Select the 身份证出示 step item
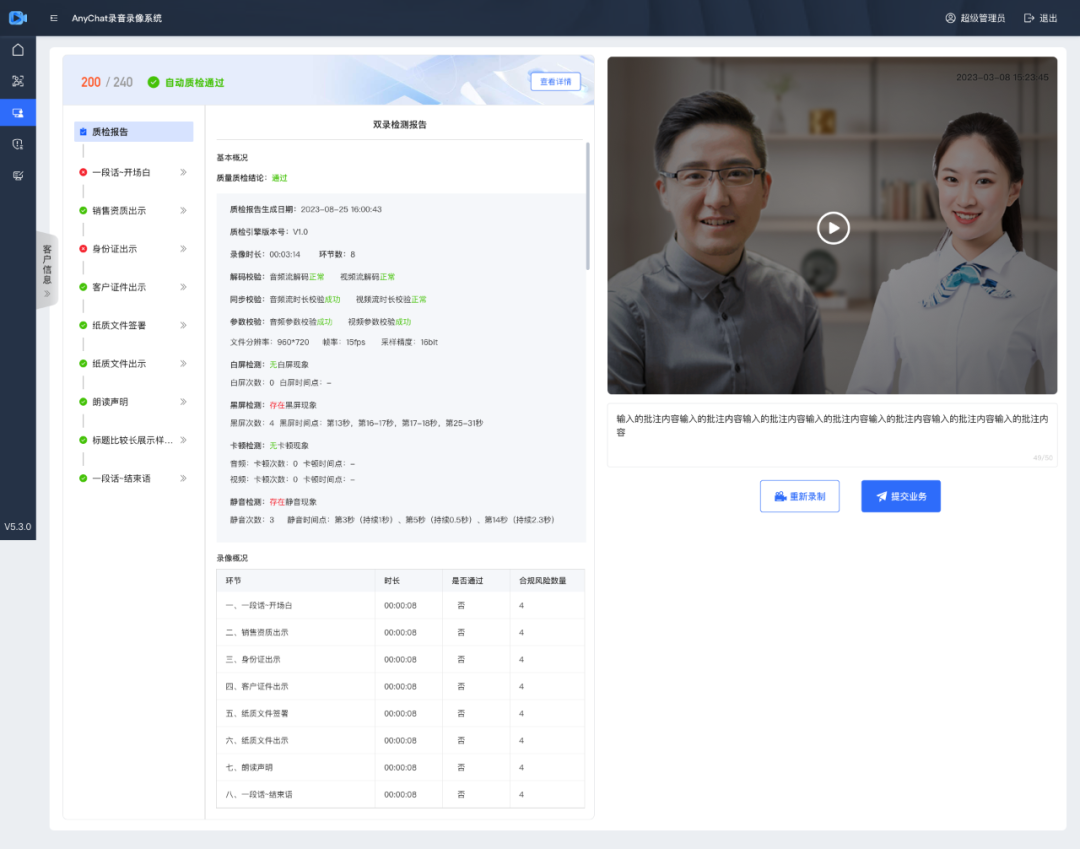 coord(114,249)
